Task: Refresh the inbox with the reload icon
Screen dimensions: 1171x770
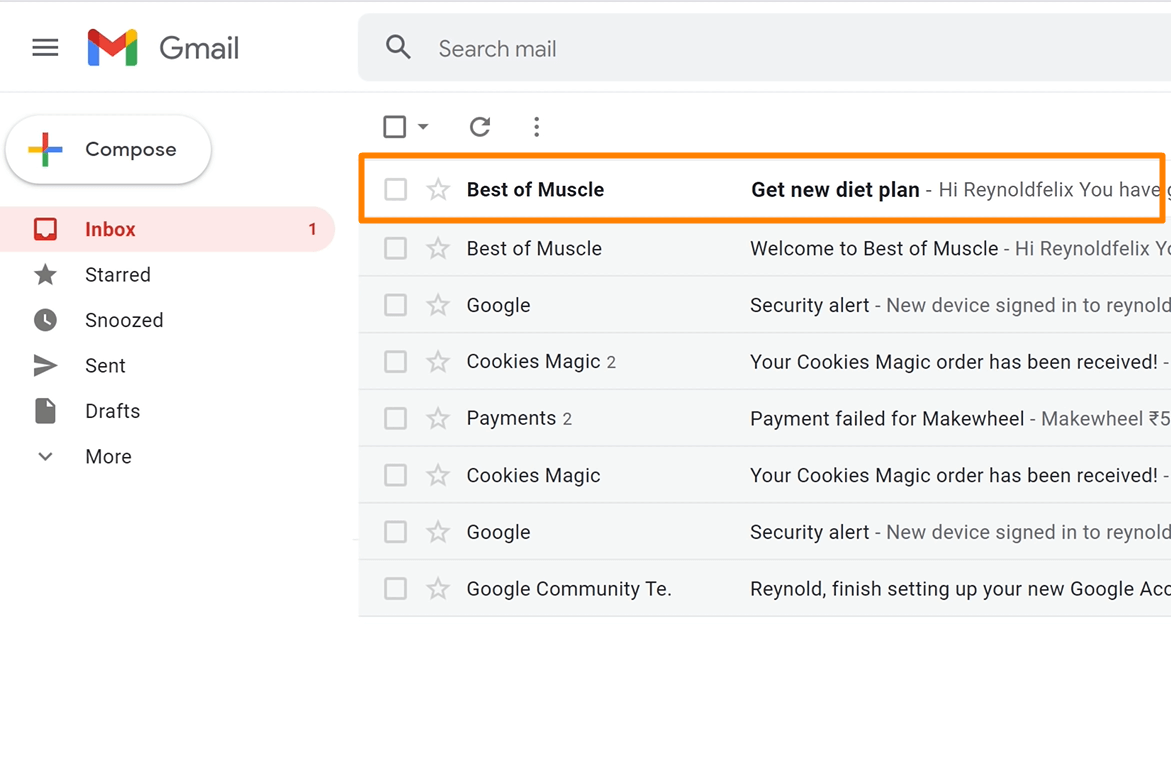Action: click(x=479, y=127)
